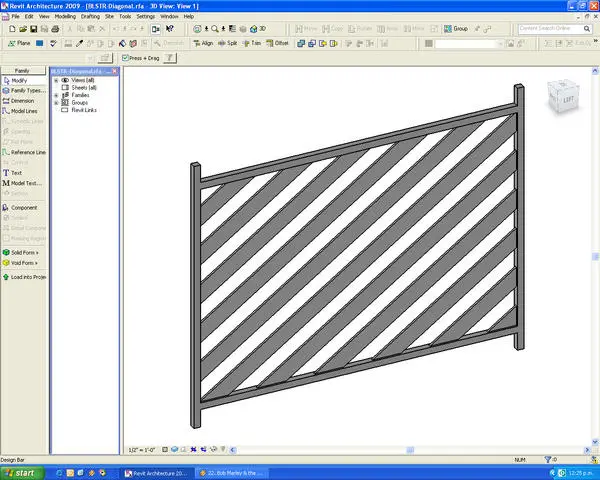Viewport: 600px width, 480px height.
Task: Select the Family tab in Design Bar
Action: tap(23, 70)
